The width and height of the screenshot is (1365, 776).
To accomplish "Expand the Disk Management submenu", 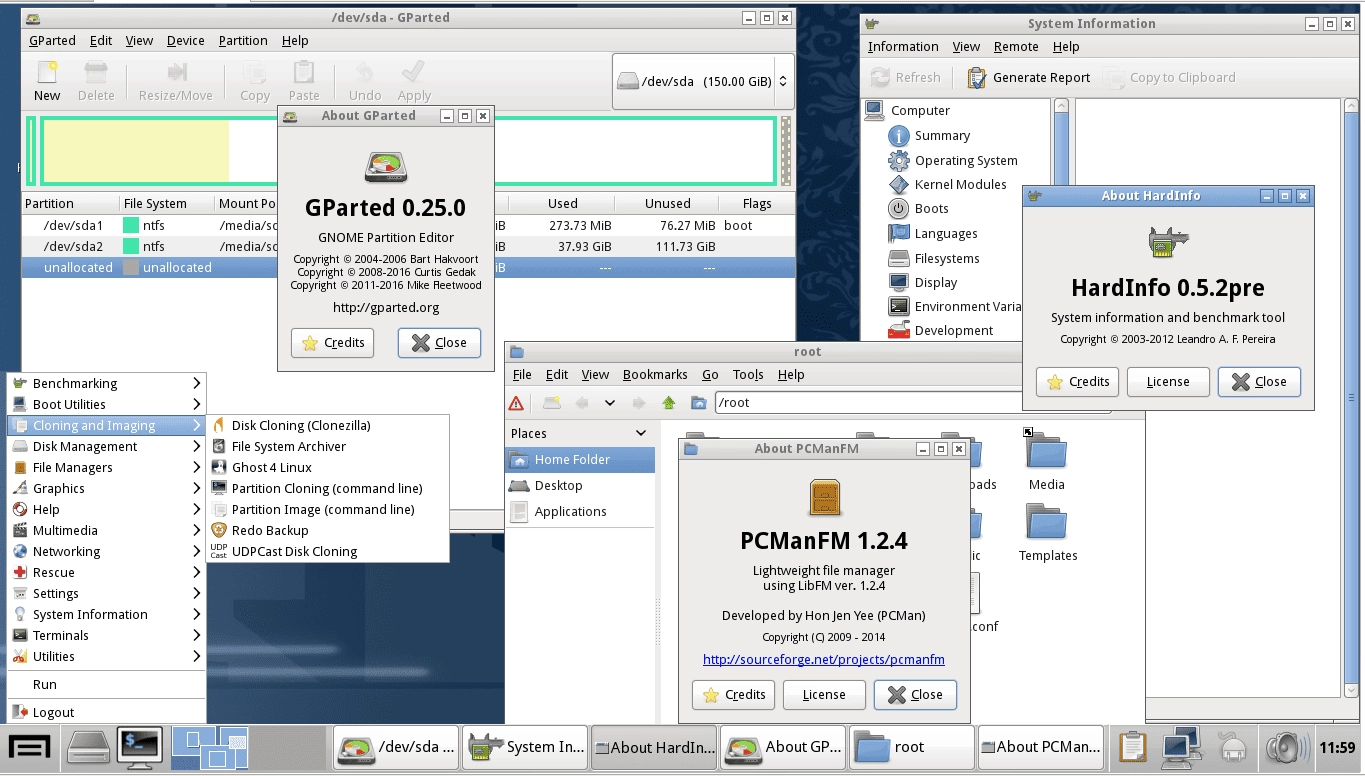I will pyautogui.click(x=106, y=446).
